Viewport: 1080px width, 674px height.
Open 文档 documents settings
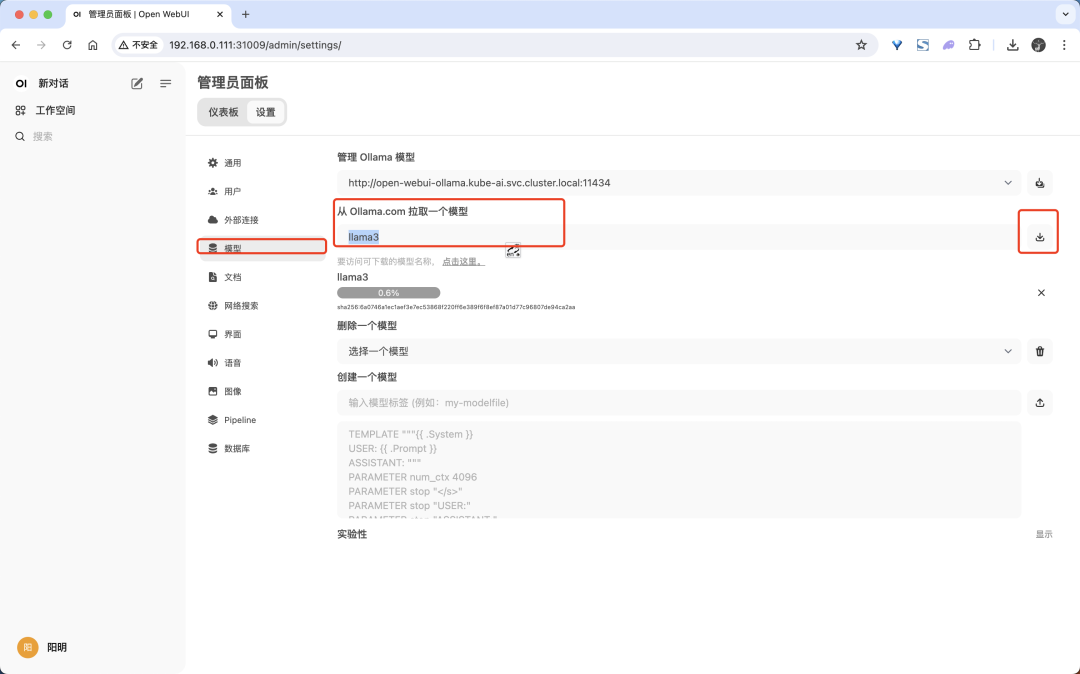pos(262,277)
